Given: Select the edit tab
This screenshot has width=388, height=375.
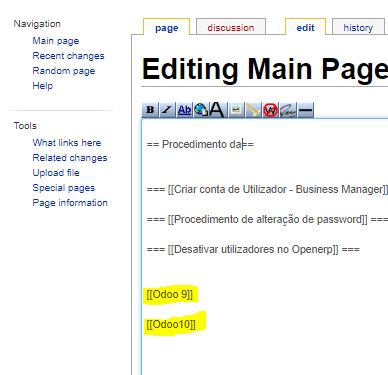Looking at the screenshot, I should click(305, 27).
